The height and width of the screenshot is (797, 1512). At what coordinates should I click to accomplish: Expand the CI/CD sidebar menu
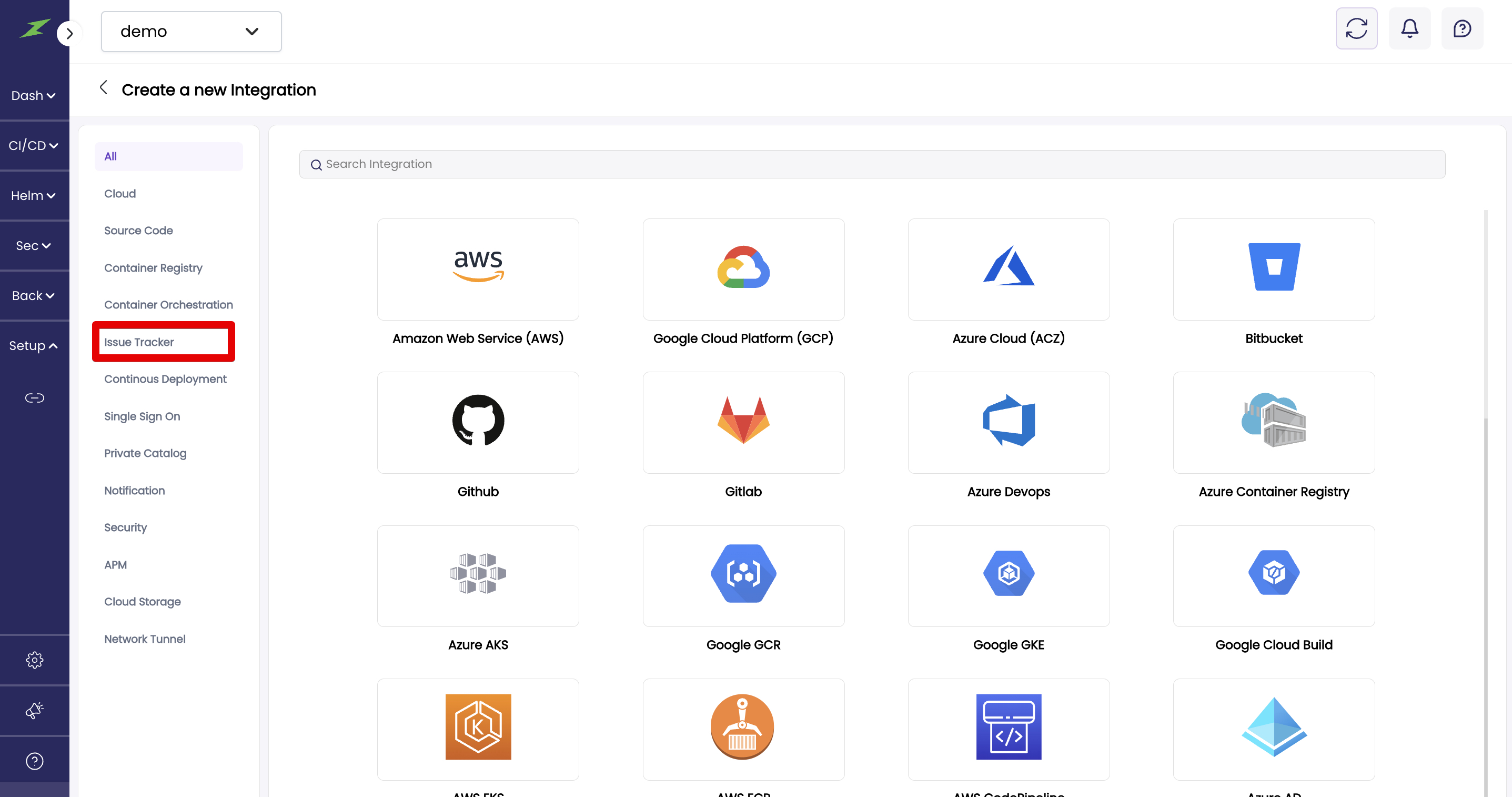[x=34, y=145]
